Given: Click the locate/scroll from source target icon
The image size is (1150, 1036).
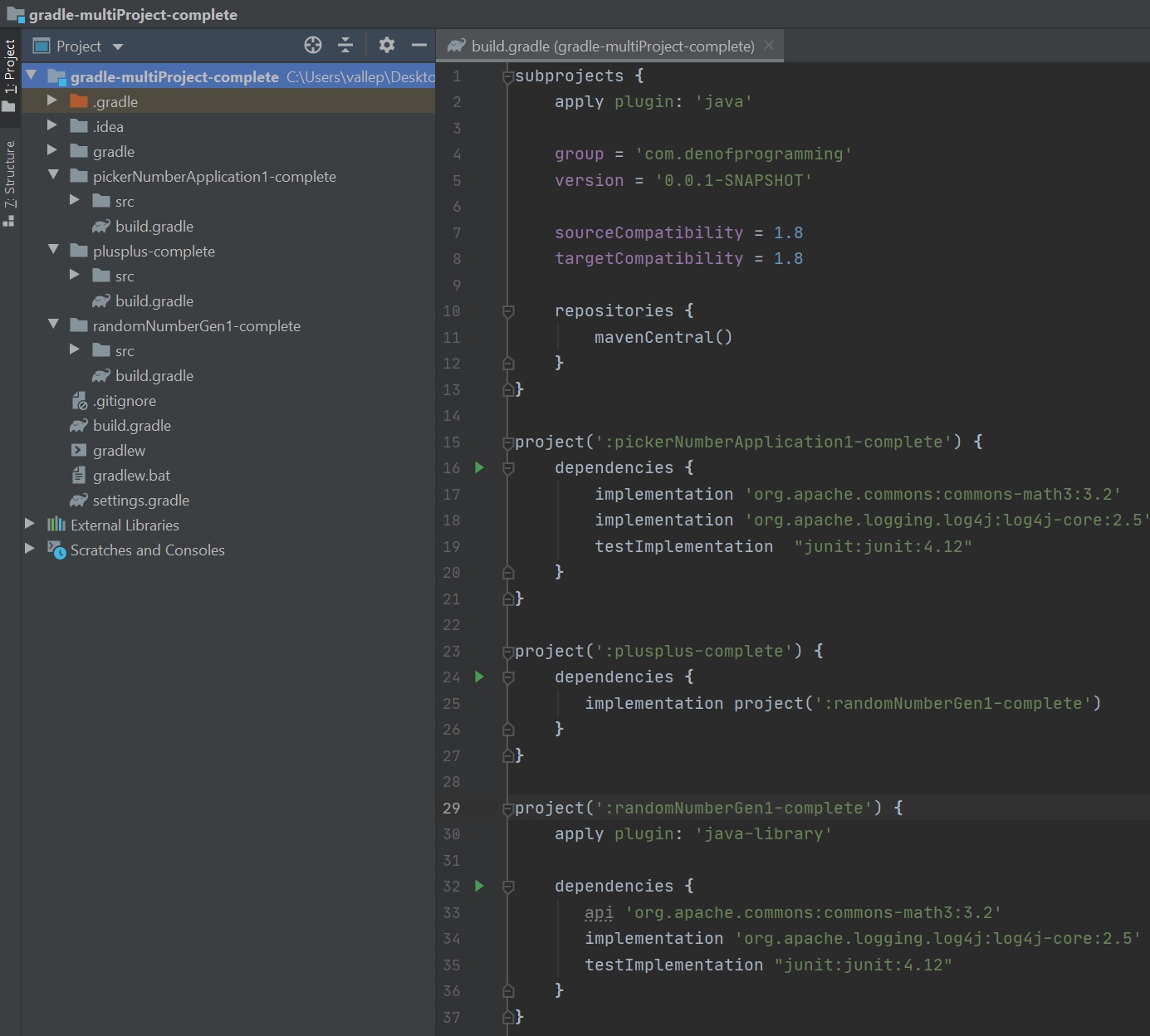Looking at the screenshot, I should point(313,46).
